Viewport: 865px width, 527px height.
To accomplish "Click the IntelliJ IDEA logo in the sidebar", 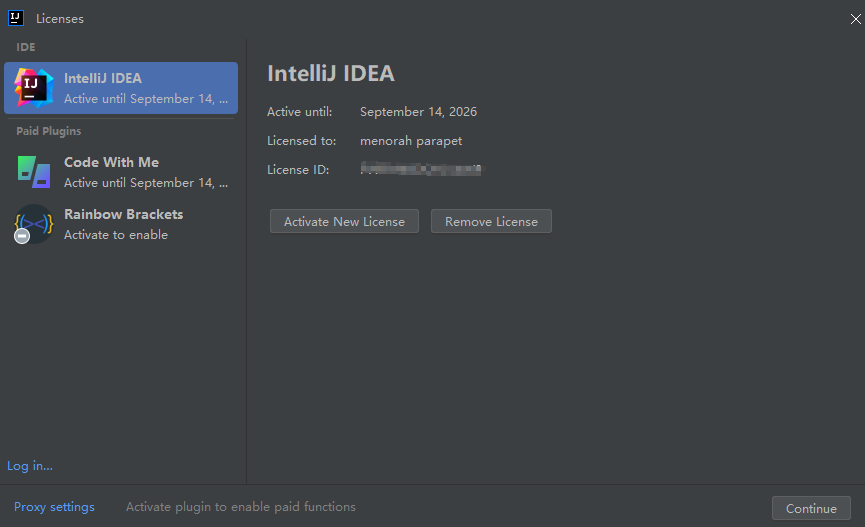I will click(34, 88).
